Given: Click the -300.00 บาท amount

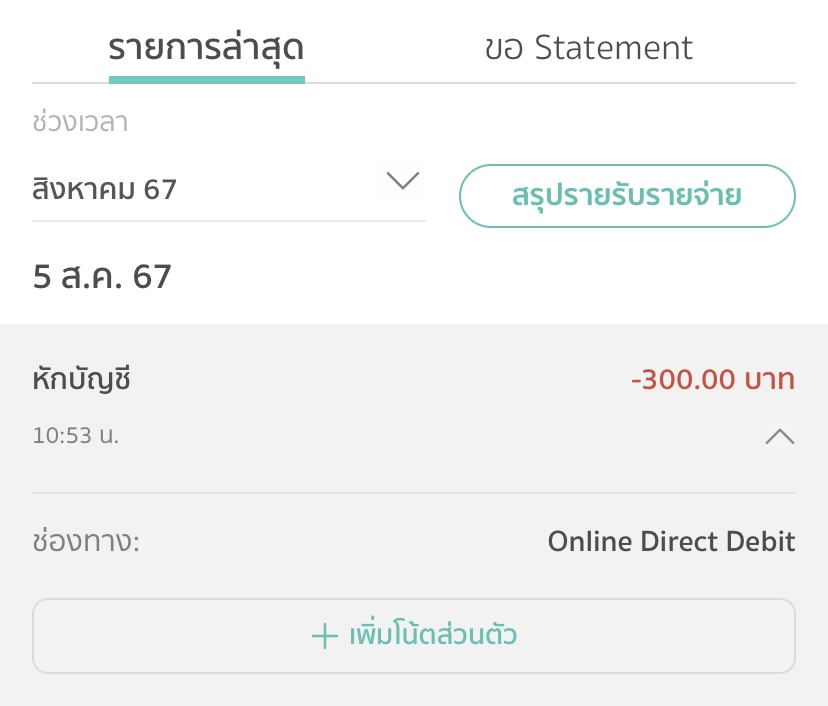Looking at the screenshot, I should point(713,379).
